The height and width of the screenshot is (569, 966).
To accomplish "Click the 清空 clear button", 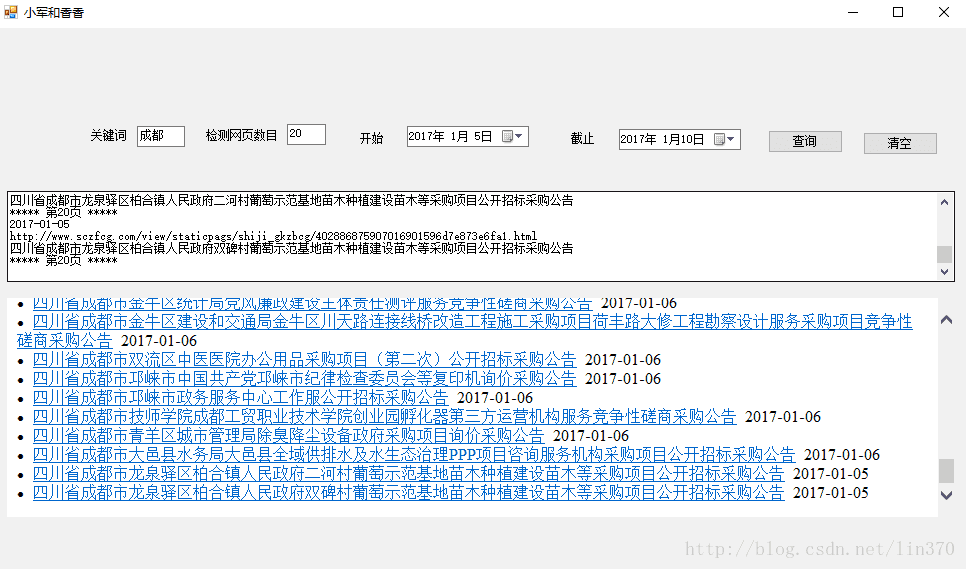I will tap(899, 143).
